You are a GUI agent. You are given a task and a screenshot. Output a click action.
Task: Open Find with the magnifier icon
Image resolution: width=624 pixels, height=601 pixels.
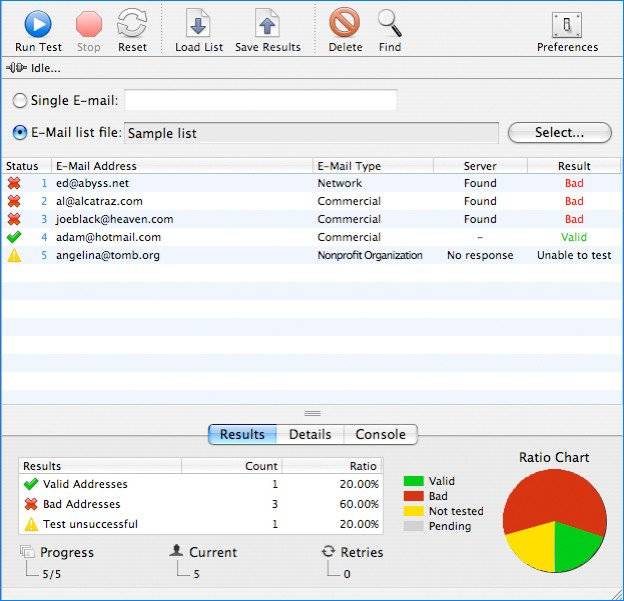[390, 23]
